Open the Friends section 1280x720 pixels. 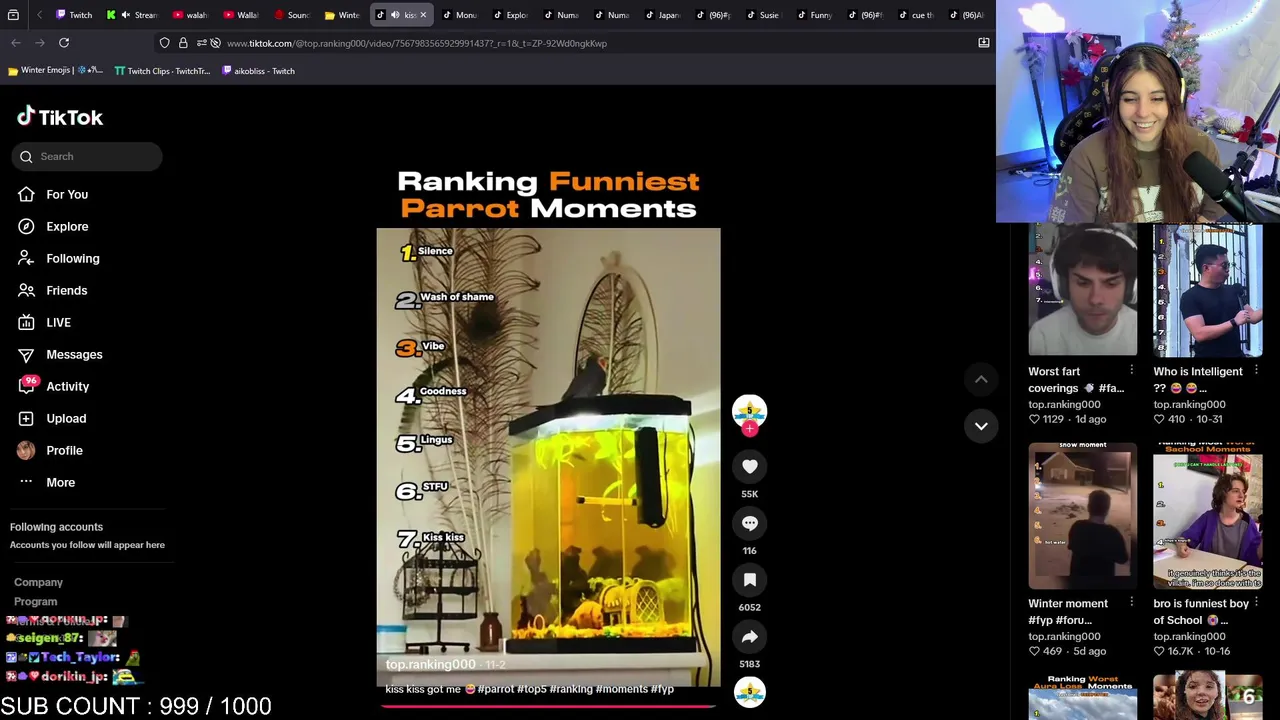pyautogui.click(x=66, y=290)
